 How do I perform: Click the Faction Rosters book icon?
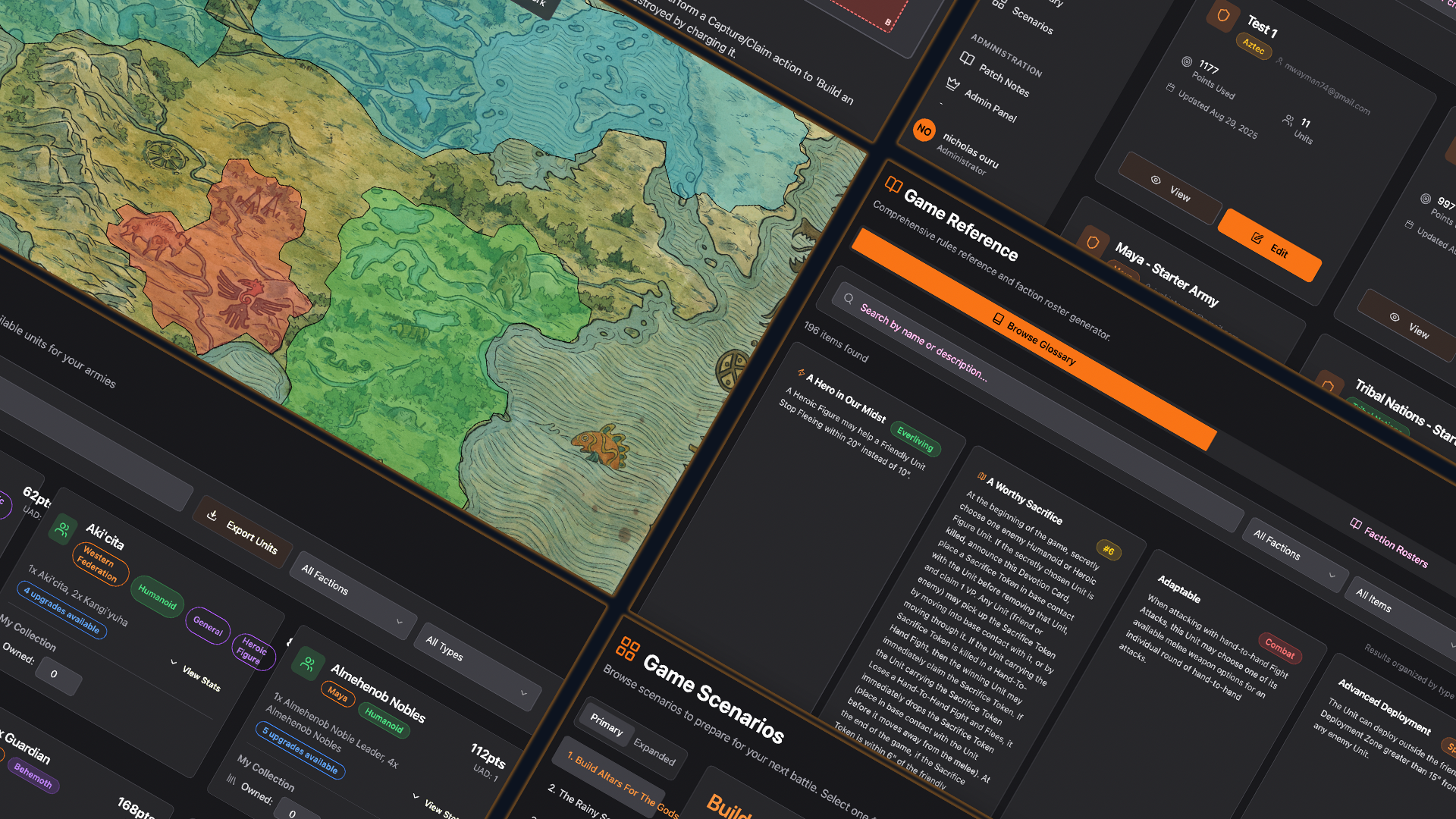tap(1355, 523)
